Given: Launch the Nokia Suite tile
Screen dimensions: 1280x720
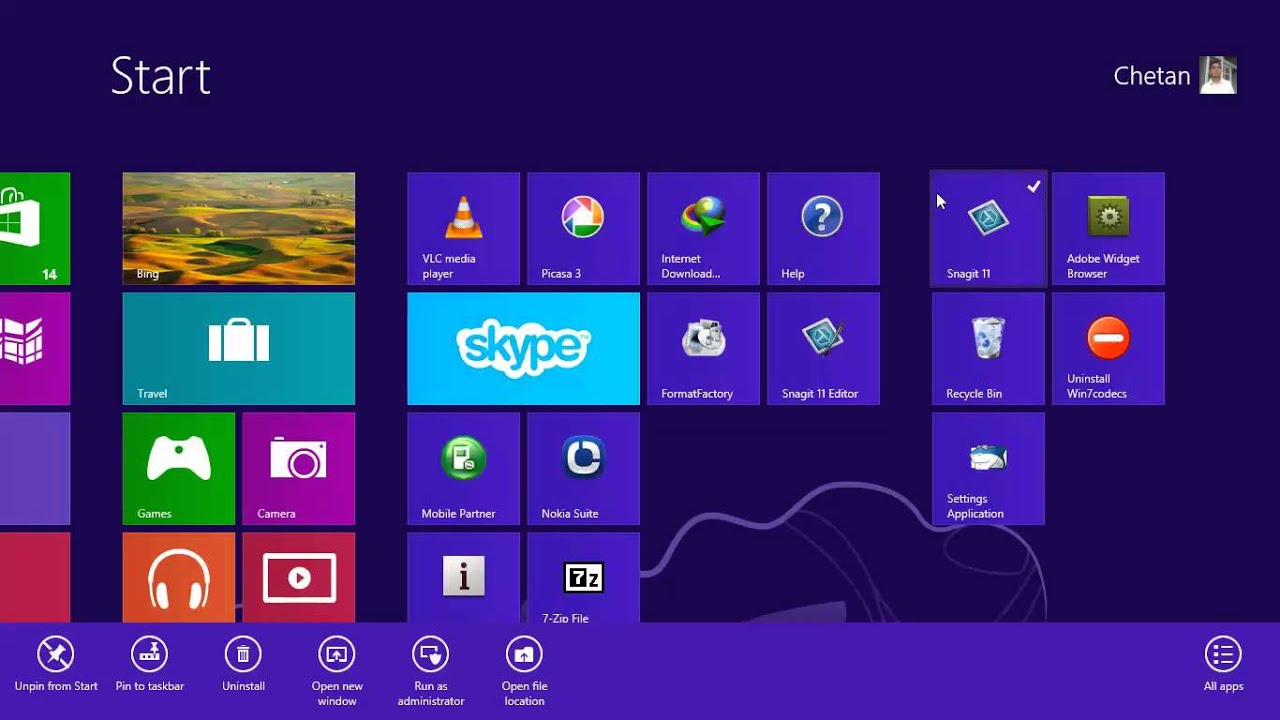Looking at the screenshot, I should [583, 468].
